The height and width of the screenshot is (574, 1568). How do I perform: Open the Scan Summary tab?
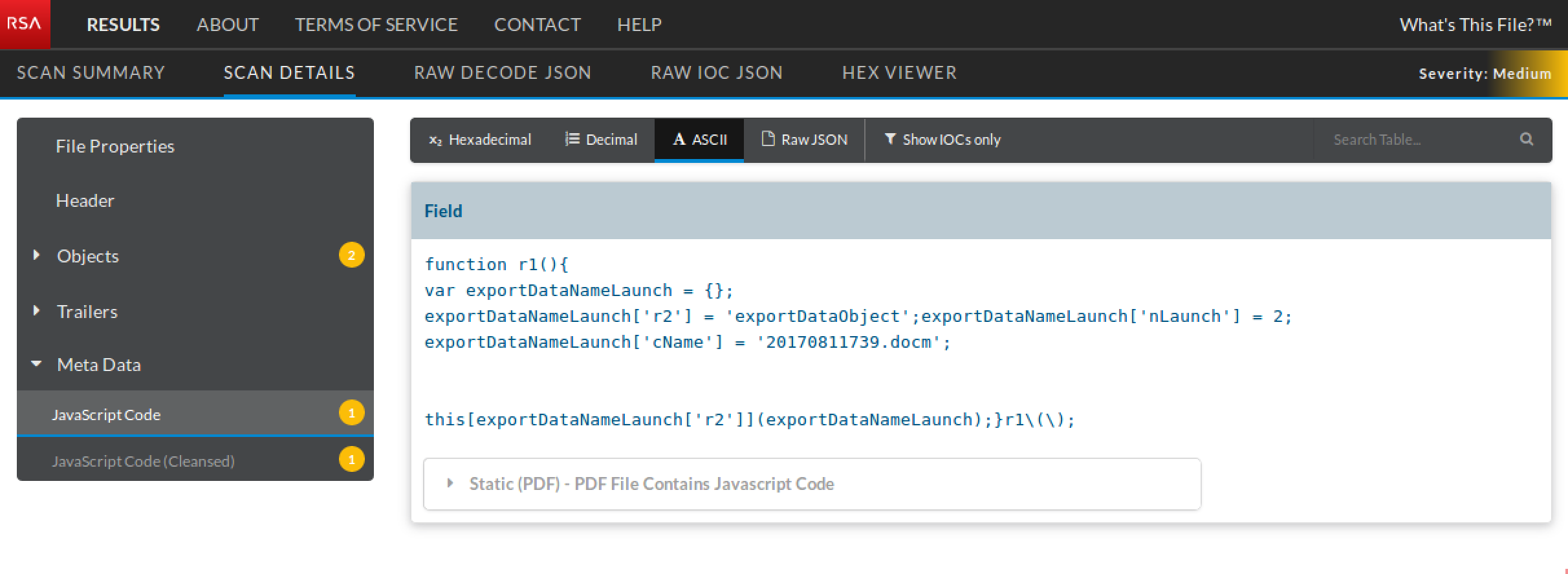[x=91, y=72]
